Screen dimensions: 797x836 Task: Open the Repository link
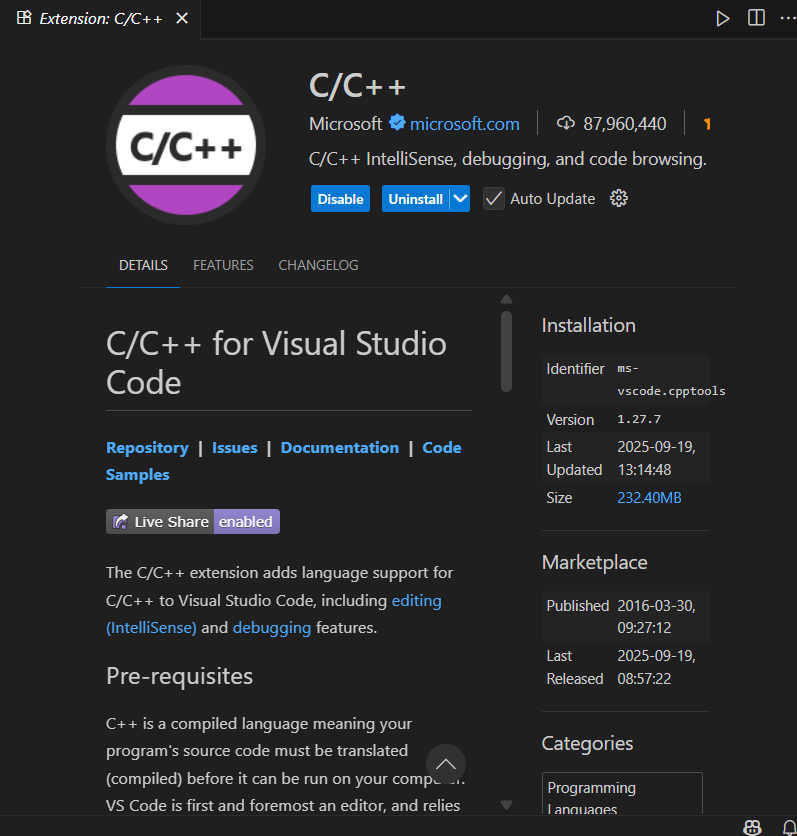point(147,448)
